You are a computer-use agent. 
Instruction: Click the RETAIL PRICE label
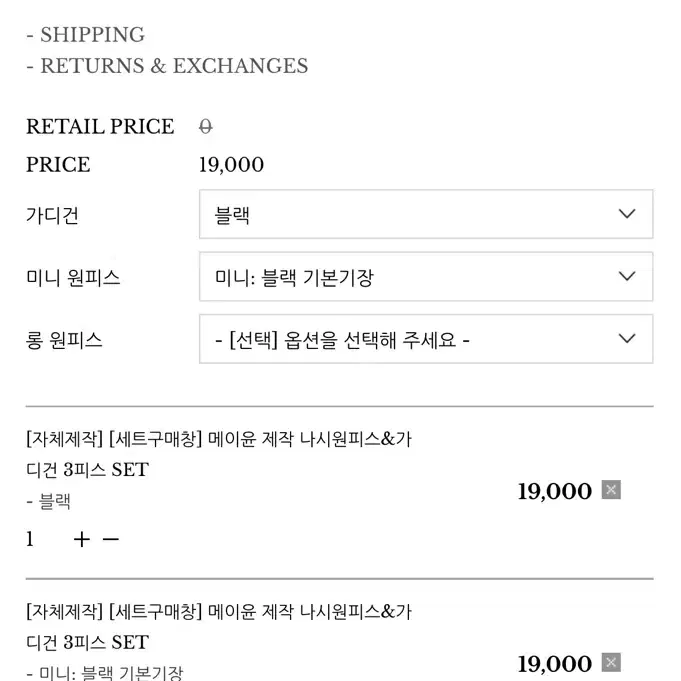coord(100,127)
